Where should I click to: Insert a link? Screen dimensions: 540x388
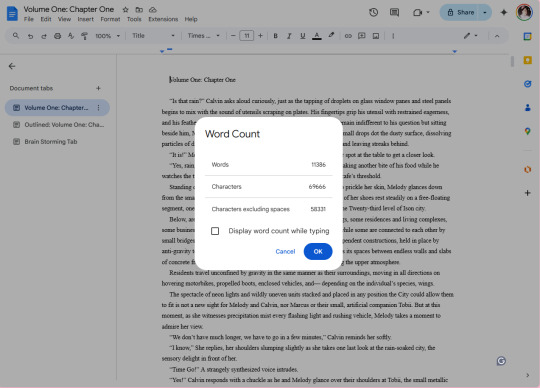[348, 36]
